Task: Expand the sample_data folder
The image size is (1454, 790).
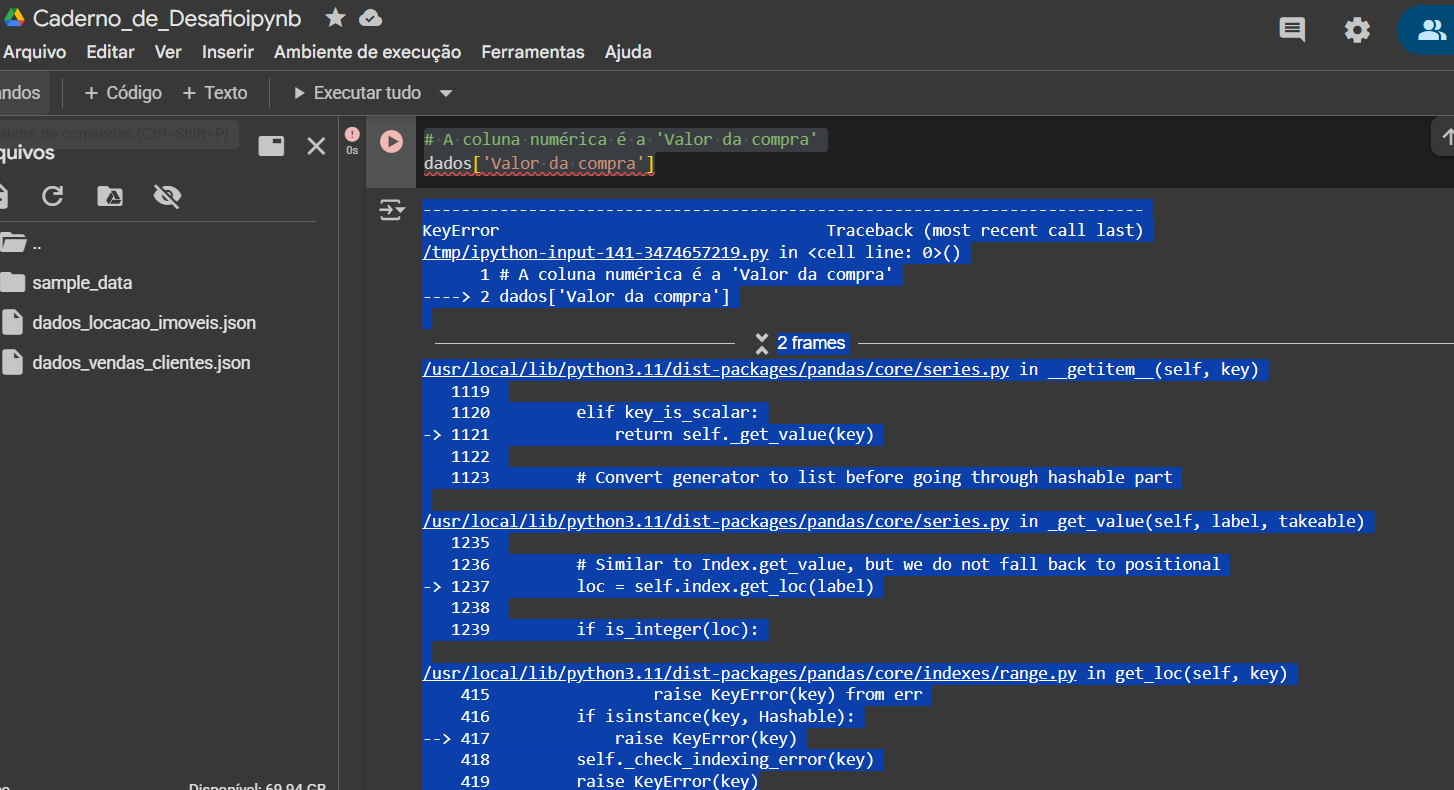Action: [x=82, y=283]
